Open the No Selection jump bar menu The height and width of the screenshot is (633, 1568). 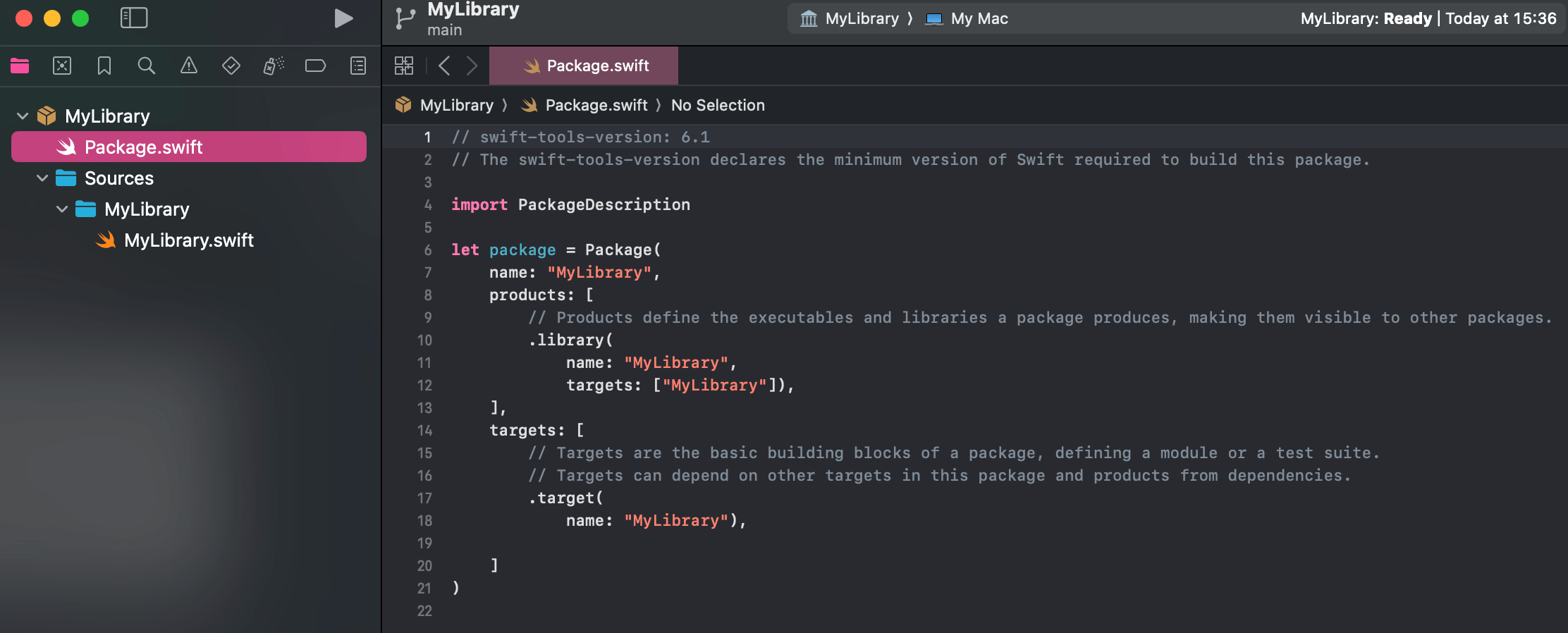pos(718,105)
